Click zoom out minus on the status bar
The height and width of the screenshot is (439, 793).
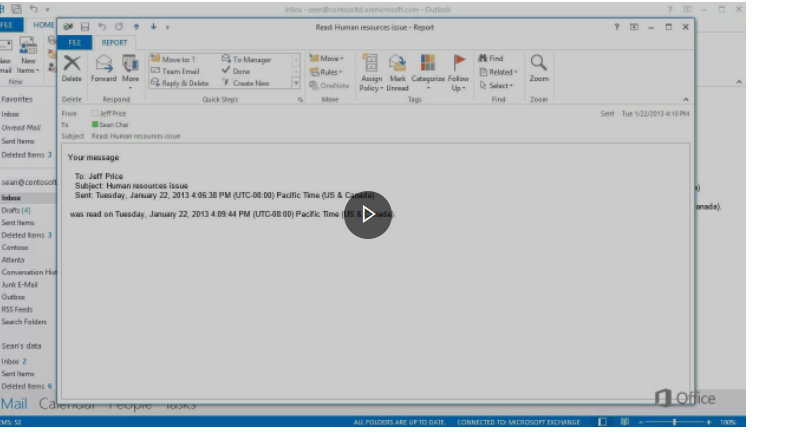coord(641,422)
